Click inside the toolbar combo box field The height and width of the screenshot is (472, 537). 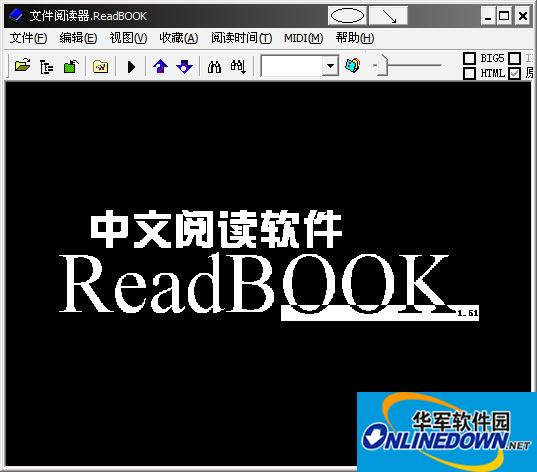pos(292,65)
